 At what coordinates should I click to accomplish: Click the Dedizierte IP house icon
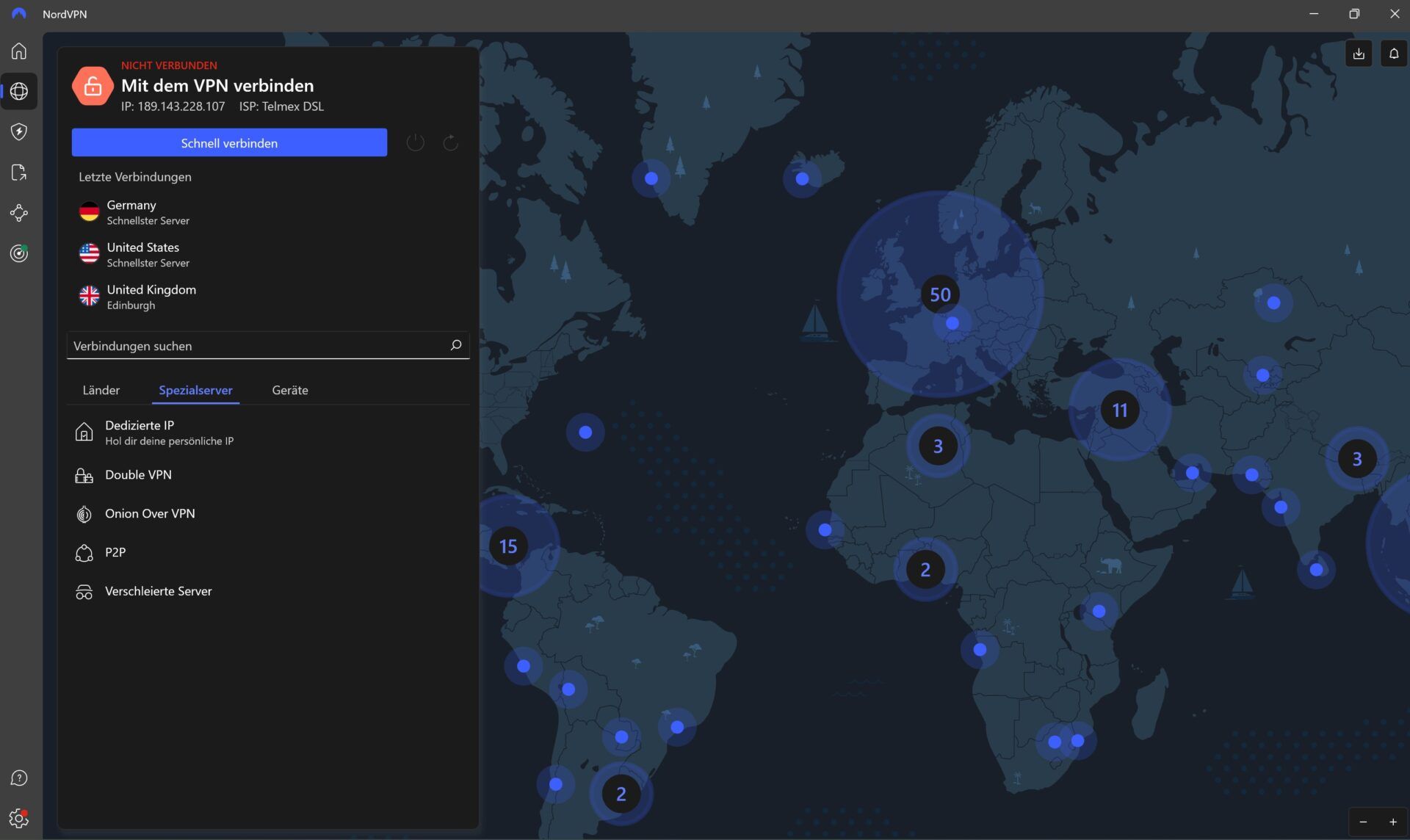pyautogui.click(x=84, y=432)
